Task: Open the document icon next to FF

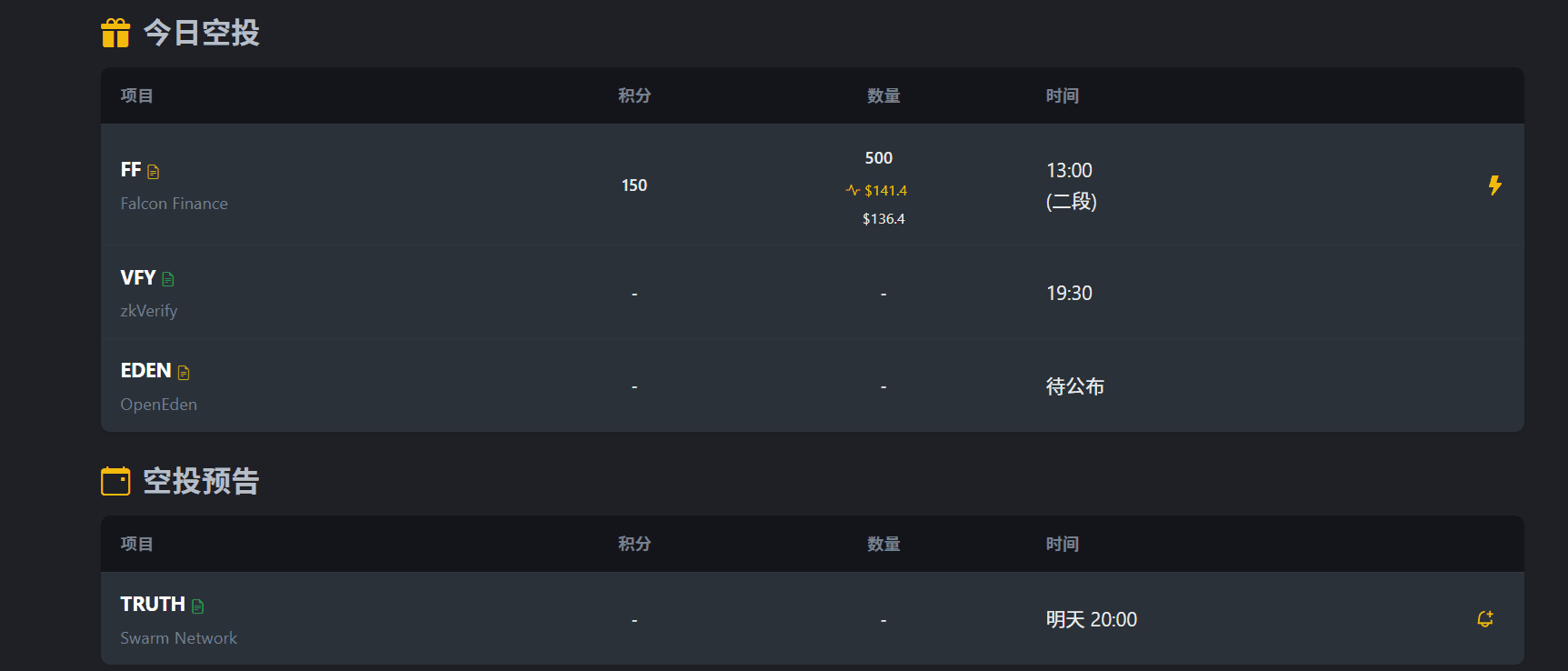Action: point(154,172)
